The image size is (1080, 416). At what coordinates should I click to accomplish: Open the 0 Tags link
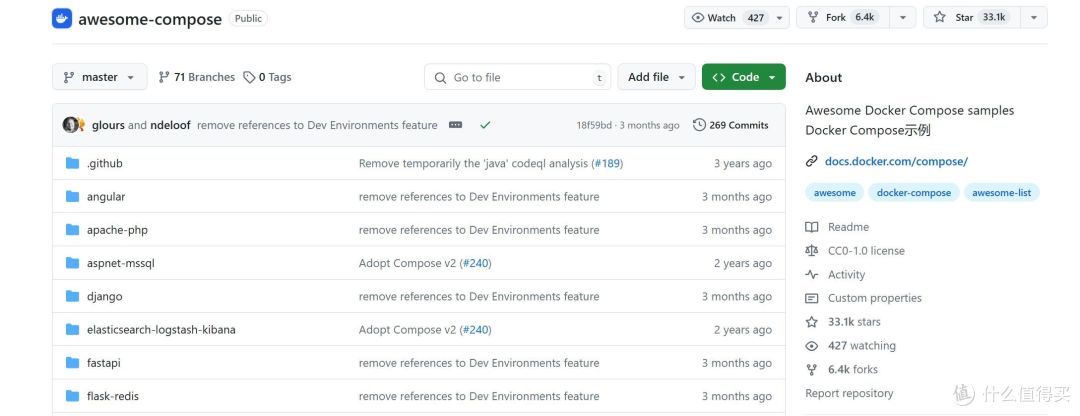(267, 77)
